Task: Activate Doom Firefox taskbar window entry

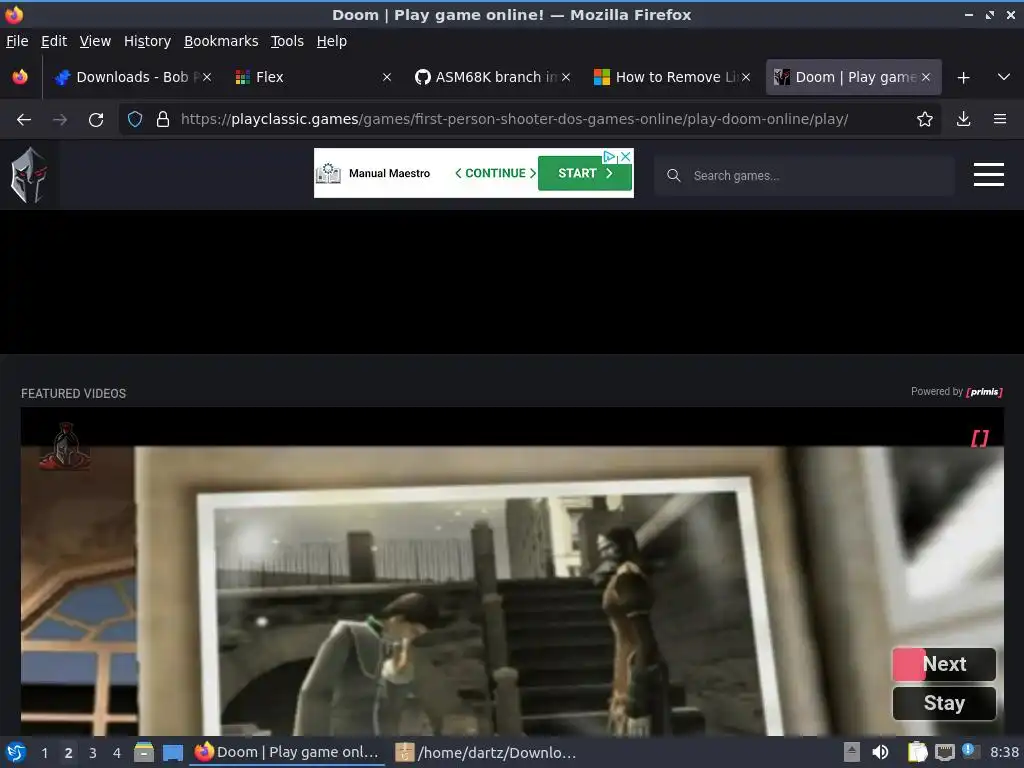Action: (287, 752)
